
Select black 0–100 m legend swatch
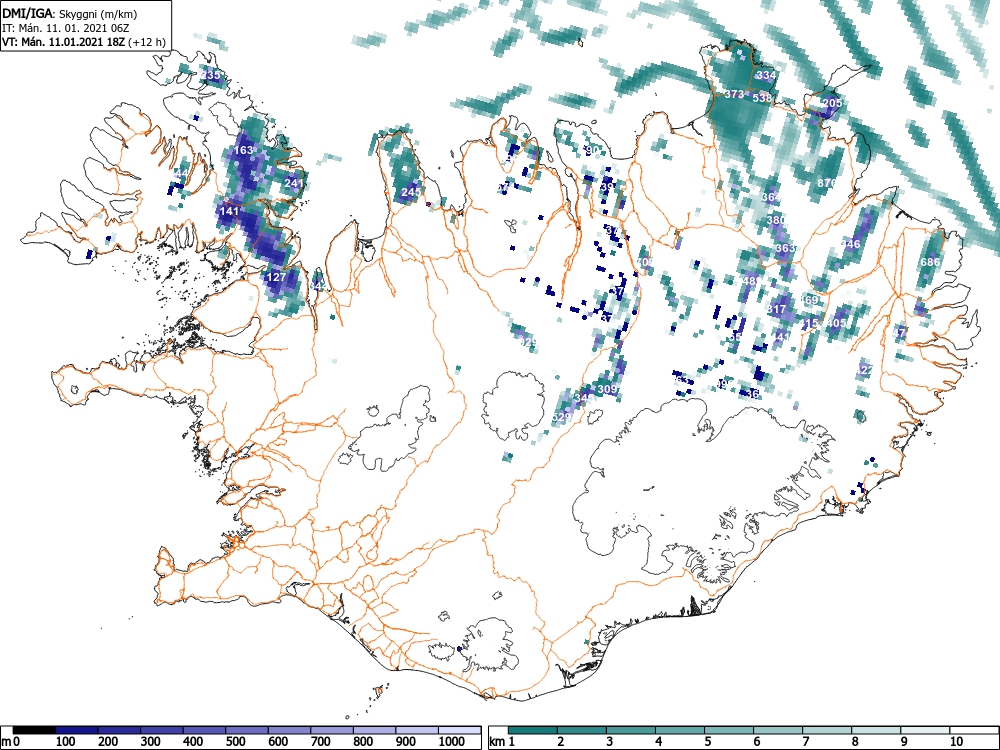pos(34,729)
